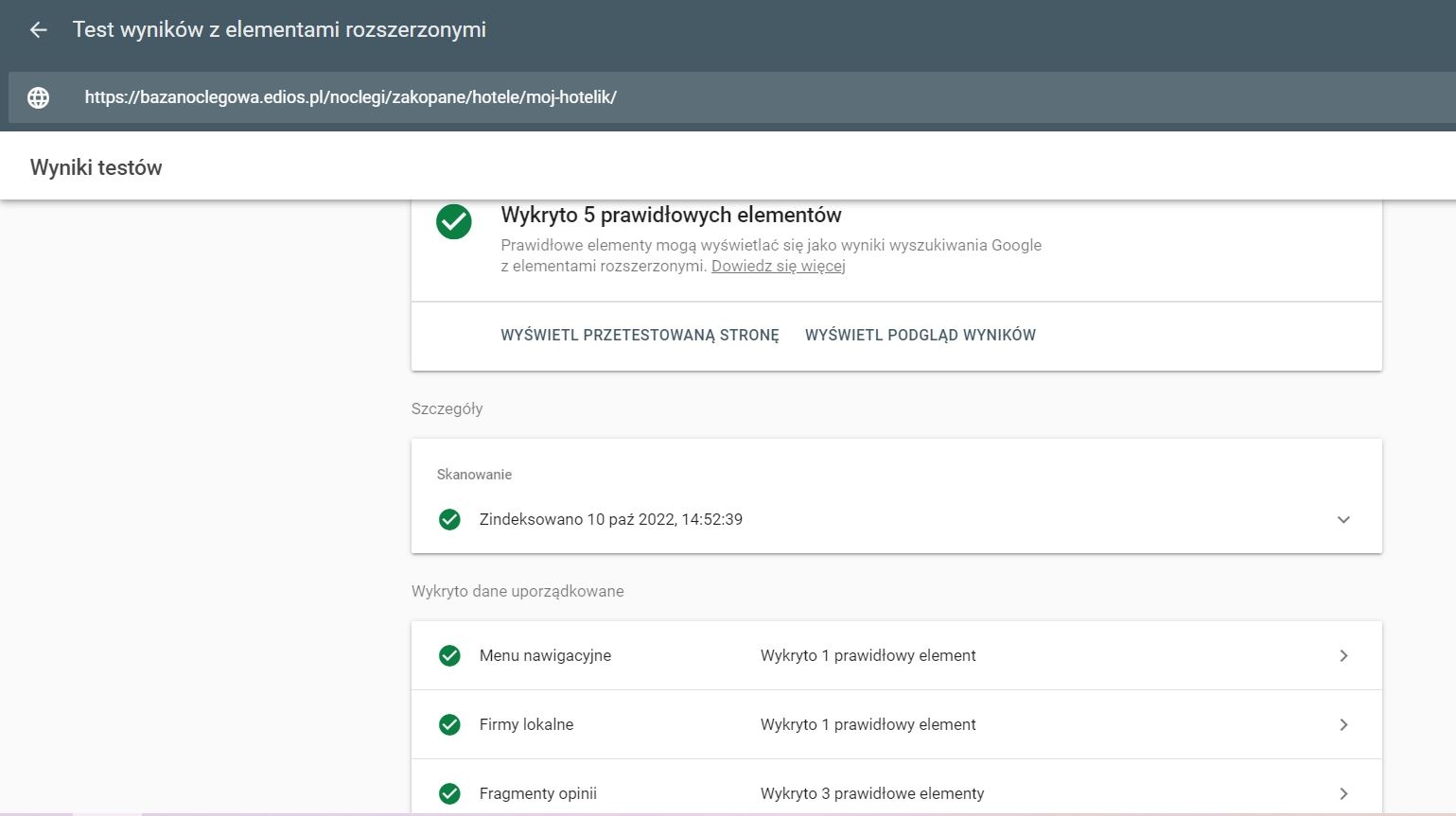Image resolution: width=1456 pixels, height=816 pixels.
Task: Click 'Wykryto 3 prawidłowe elementy' status text
Action: (871, 793)
